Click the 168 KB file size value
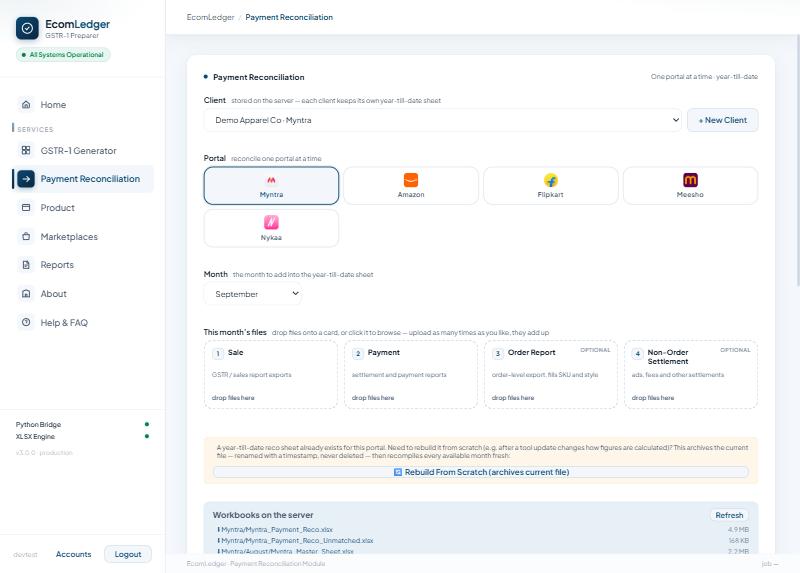Image resolution: width=800 pixels, height=573 pixels. 738,540
